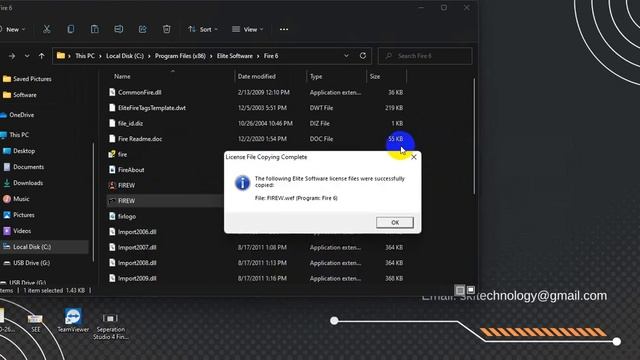Image resolution: width=640 pixels, height=360 pixels.
Task: Click OK in the License File Copying dialog
Action: coord(395,222)
